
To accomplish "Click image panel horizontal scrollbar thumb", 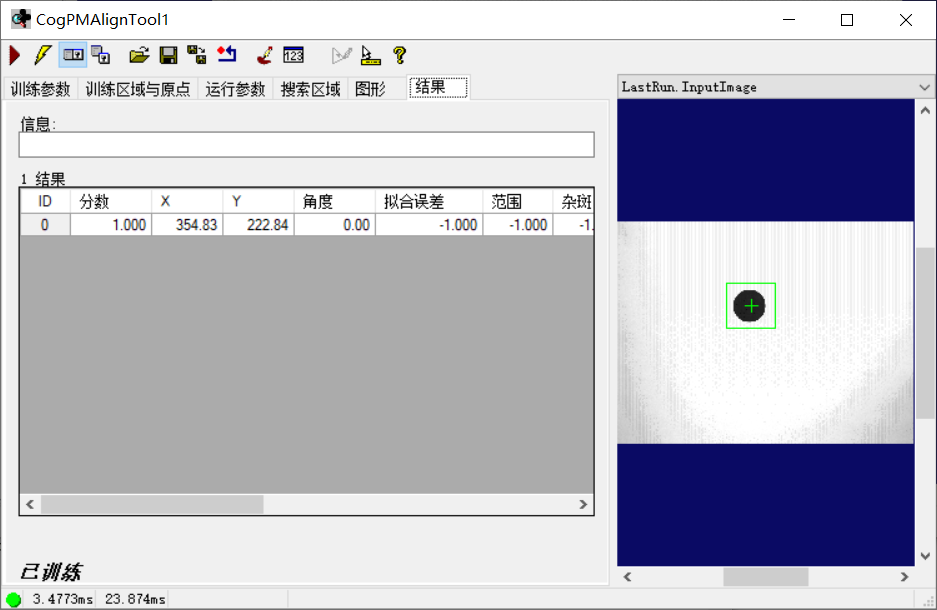I will point(765,577).
